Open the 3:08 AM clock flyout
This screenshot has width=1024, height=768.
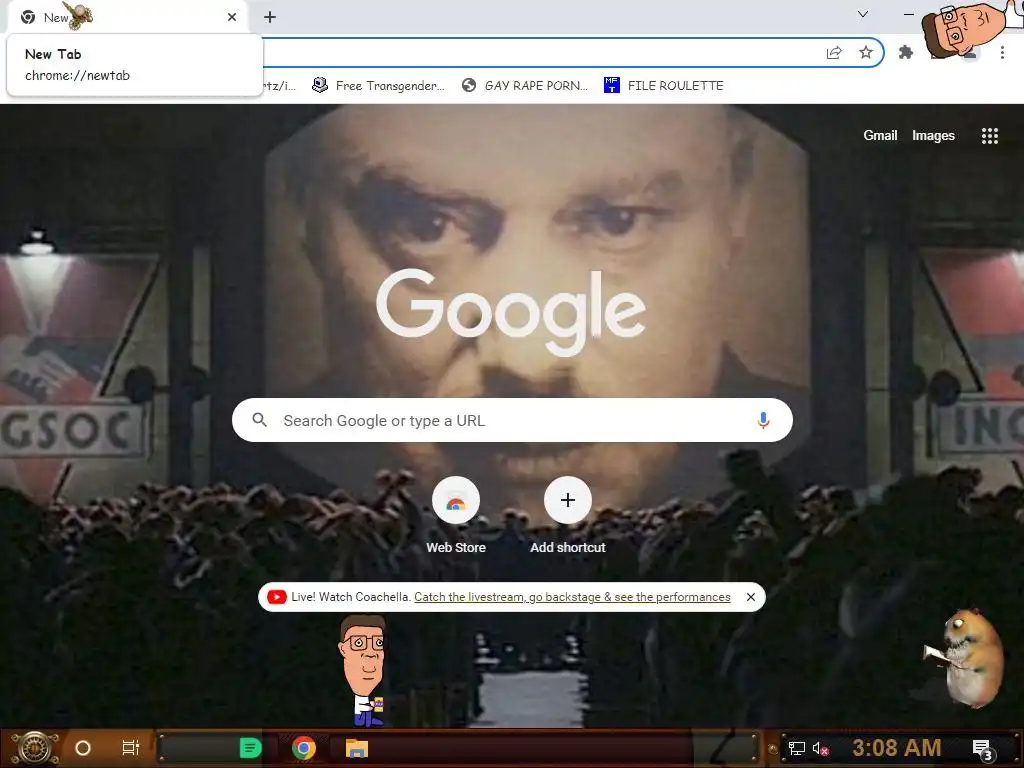coord(897,747)
